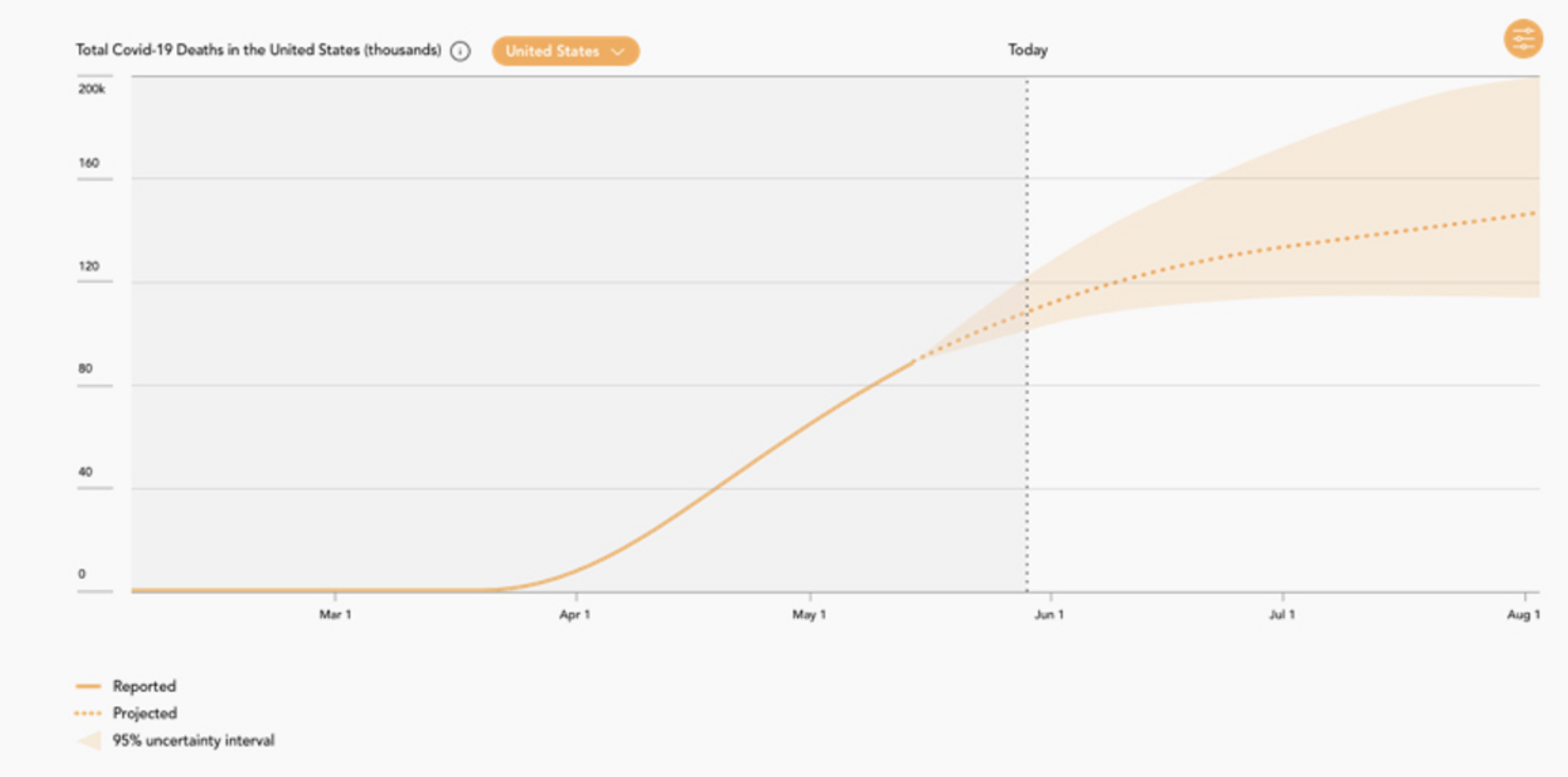Select the solid Reported line symbol in legend
Screen dimensions: 1568x777
87,686
